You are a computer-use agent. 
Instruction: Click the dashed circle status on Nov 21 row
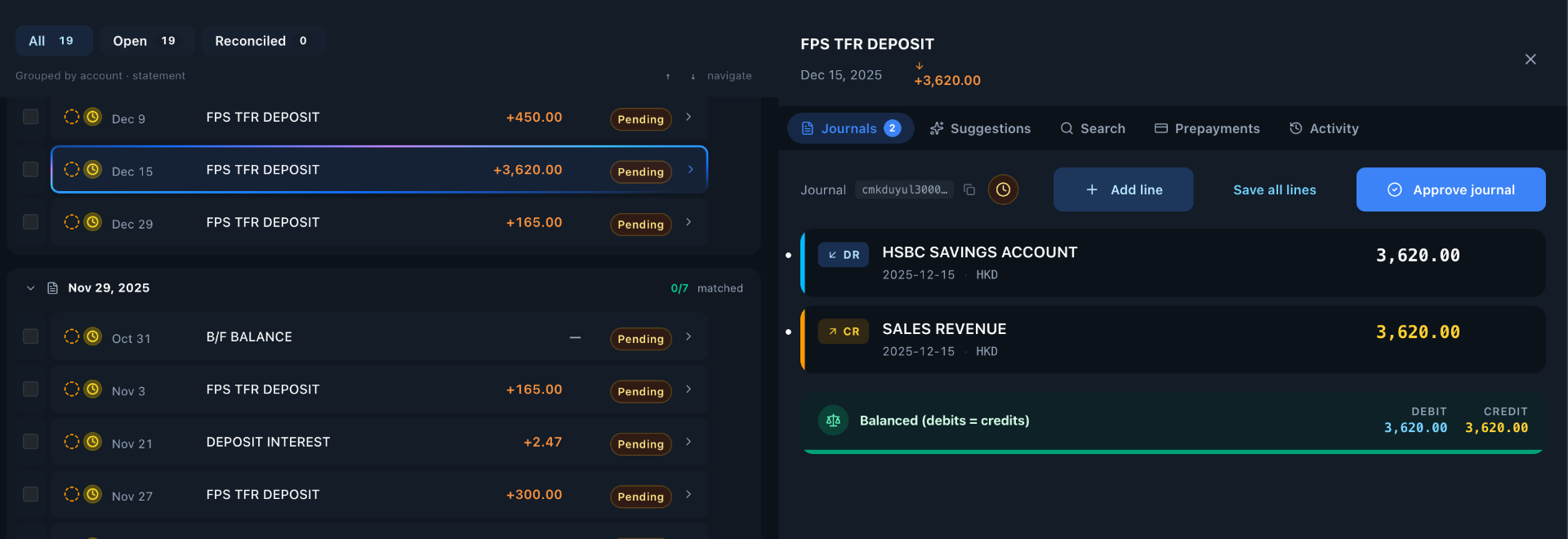pyautogui.click(x=72, y=441)
